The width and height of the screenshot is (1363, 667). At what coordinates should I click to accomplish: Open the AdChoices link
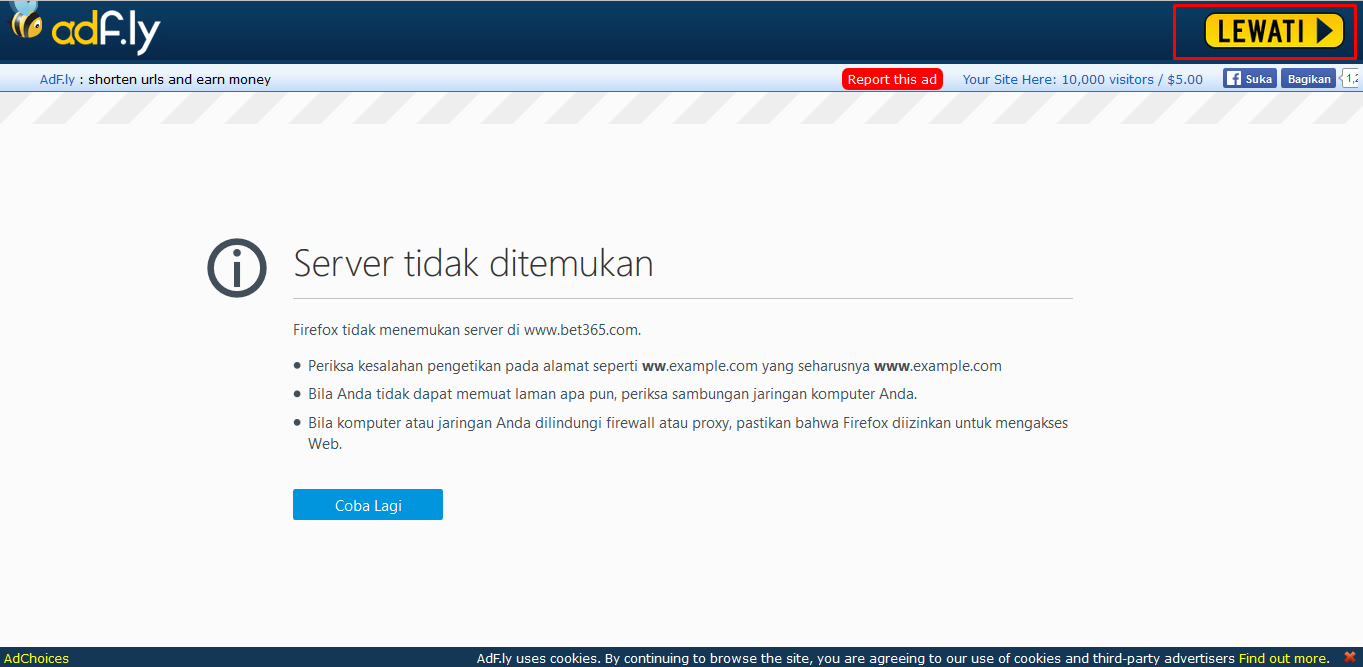37,658
